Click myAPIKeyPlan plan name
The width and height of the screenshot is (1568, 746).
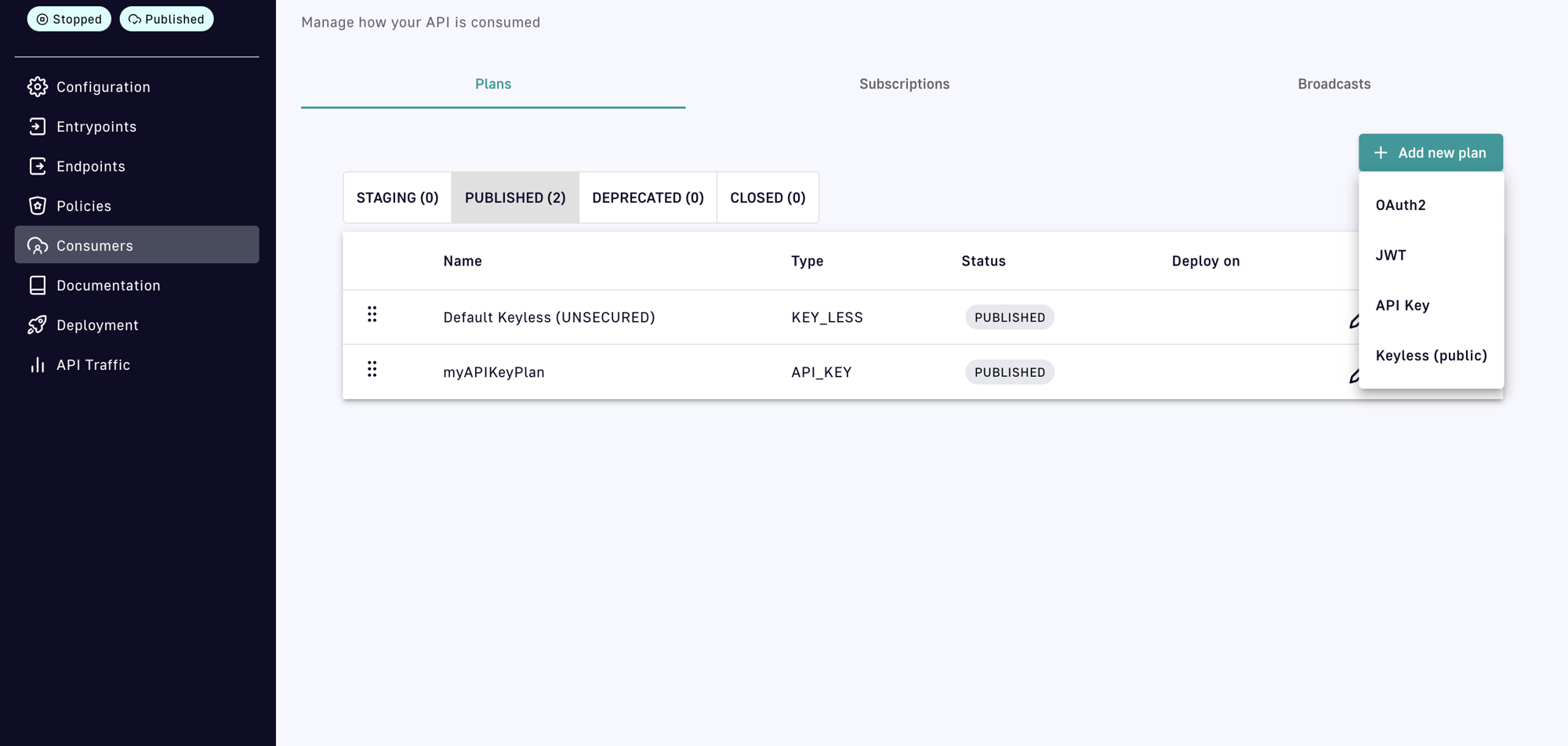pos(494,372)
